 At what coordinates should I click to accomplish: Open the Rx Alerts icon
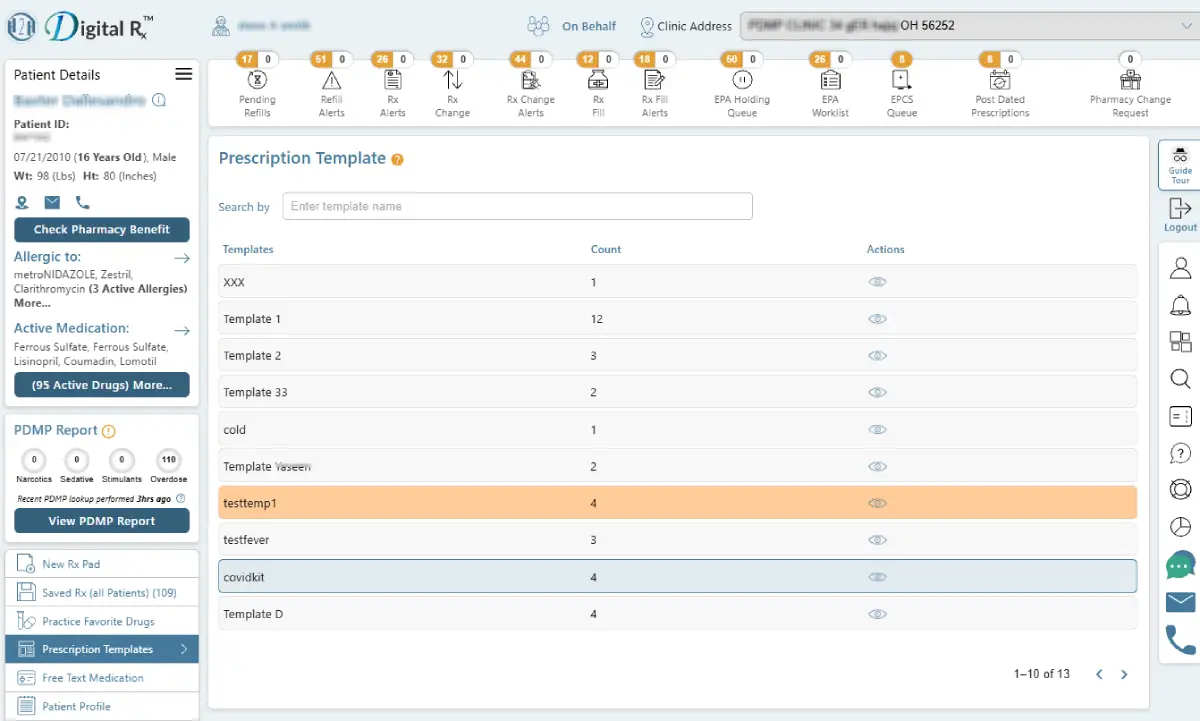pyautogui.click(x=393, y=80)
